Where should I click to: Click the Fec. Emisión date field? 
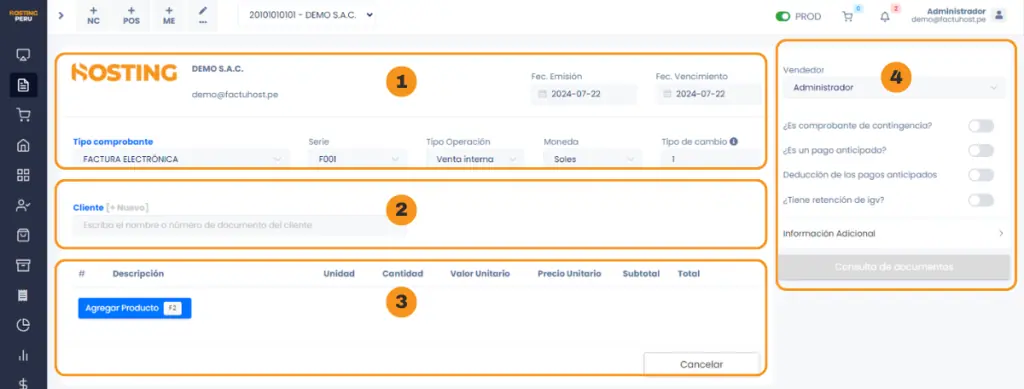click(x=584, y=94)
